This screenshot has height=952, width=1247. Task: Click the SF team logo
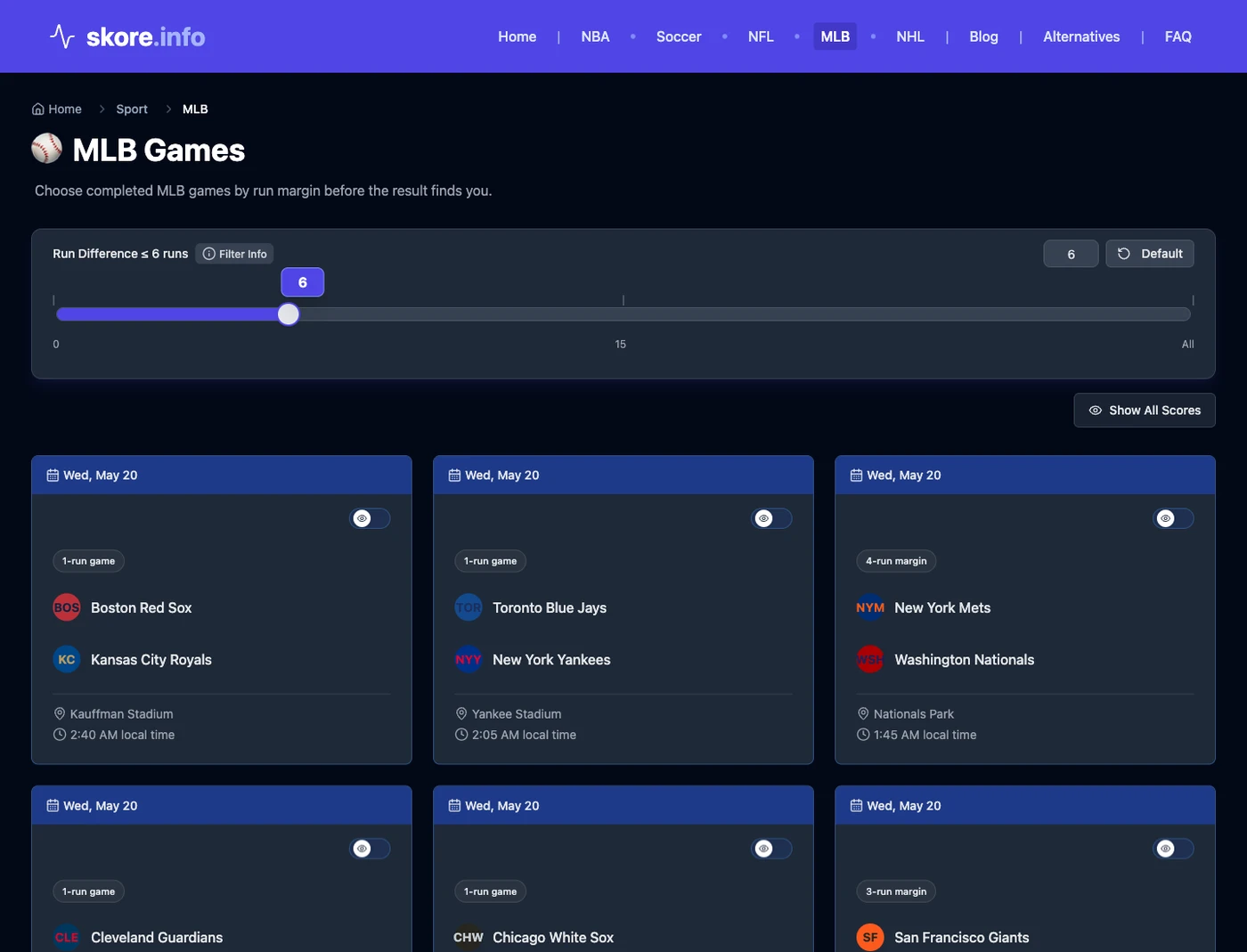point(870,937)
